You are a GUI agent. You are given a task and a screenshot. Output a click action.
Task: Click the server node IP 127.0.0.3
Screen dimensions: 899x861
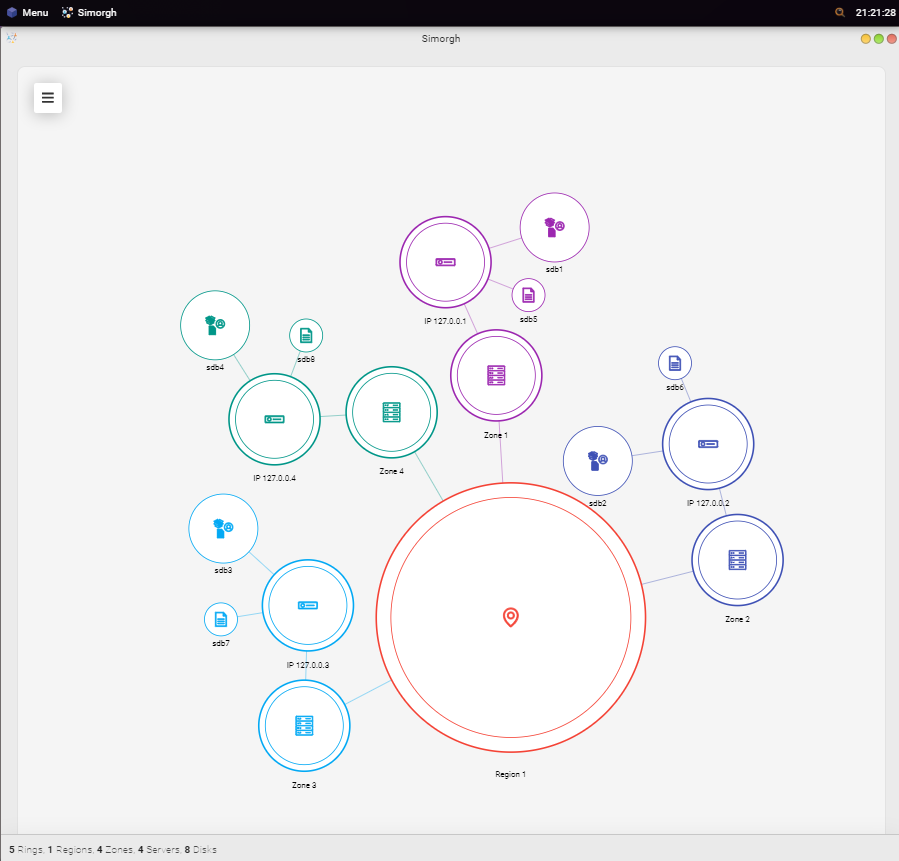pos(307,605)
